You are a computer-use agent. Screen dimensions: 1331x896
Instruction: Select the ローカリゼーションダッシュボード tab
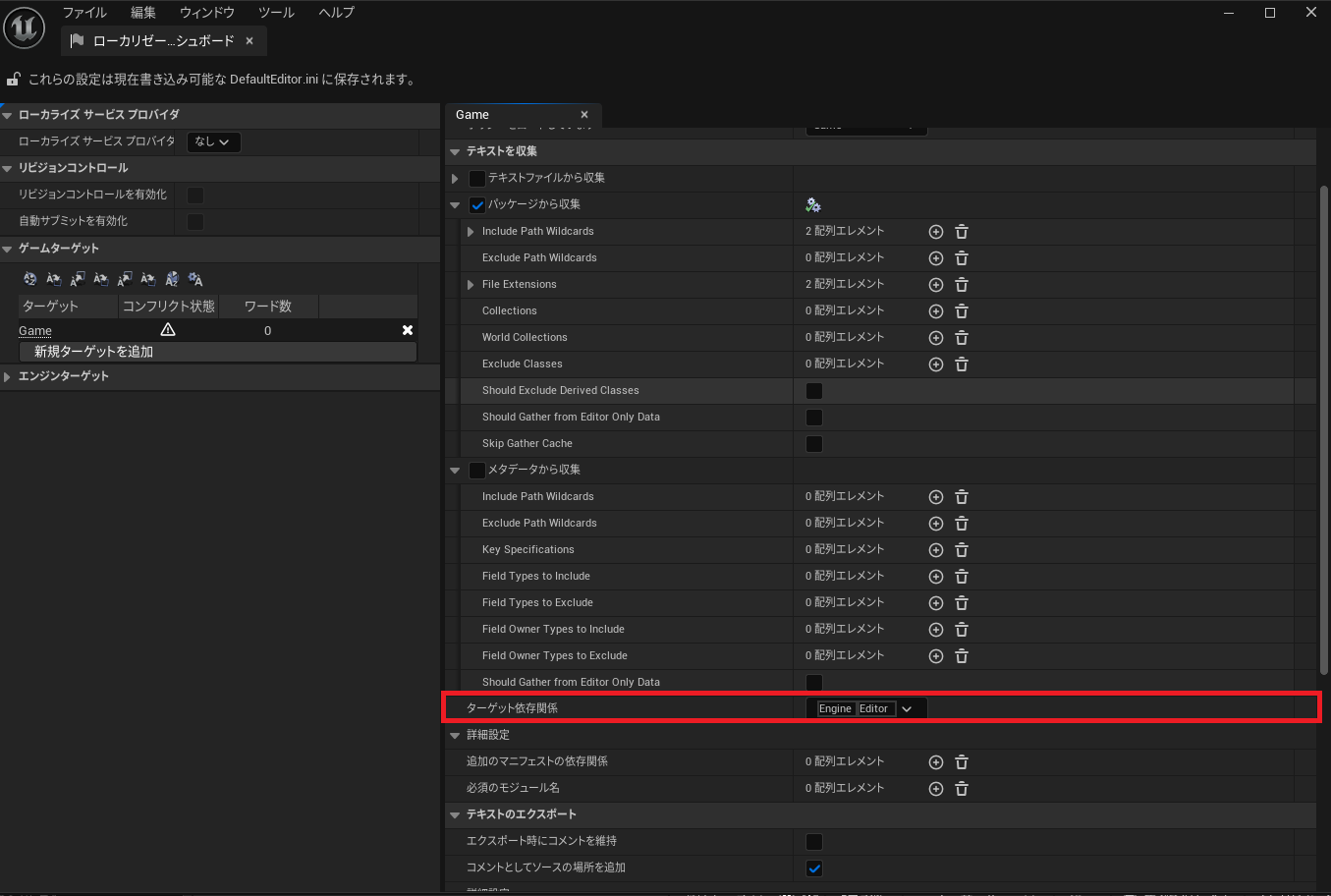click(163, 41)
